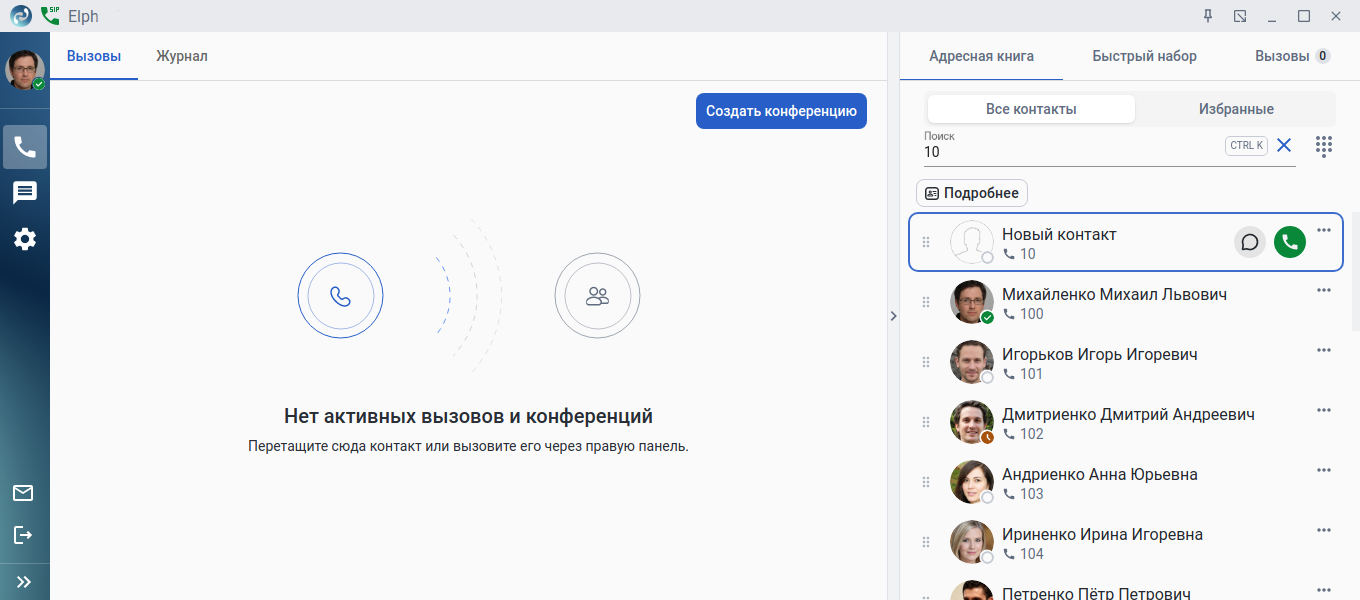The image size is (1360, 600).
Task: Click avatar of Андриенко Анна Юрьевна
Action: click(971, 482)
